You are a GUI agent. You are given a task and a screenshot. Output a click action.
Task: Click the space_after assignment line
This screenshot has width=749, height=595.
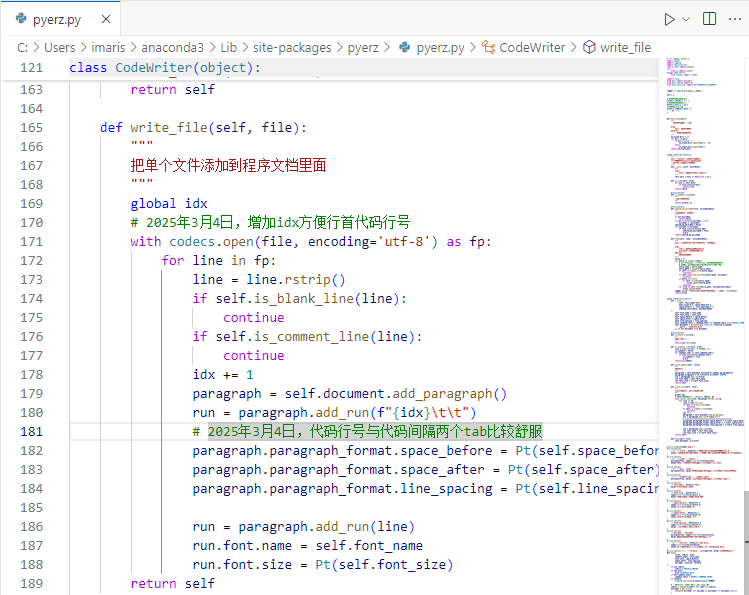(x=425, y=469)
